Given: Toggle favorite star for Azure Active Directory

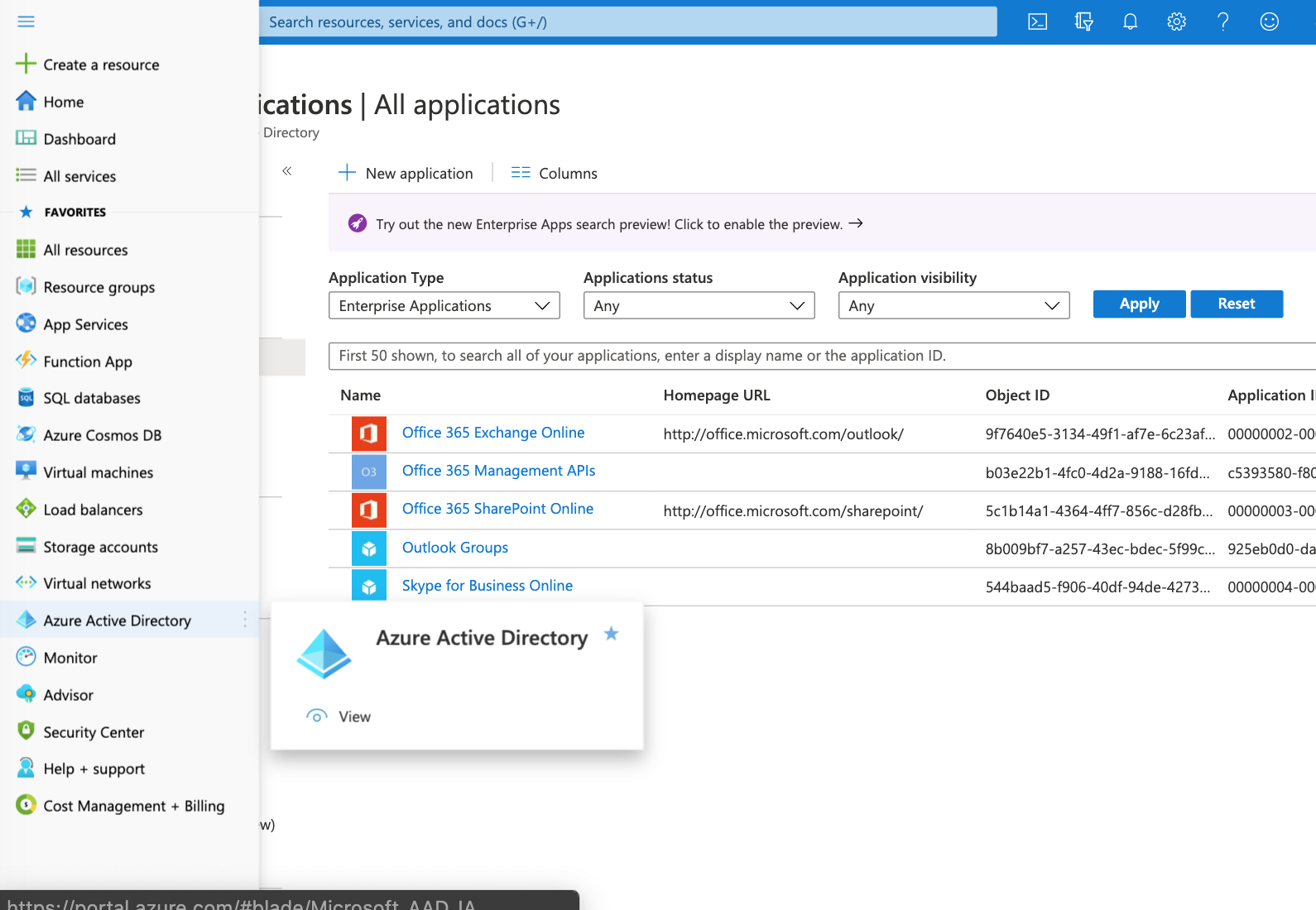Looking at the screenshot, I should pos(611,634).
